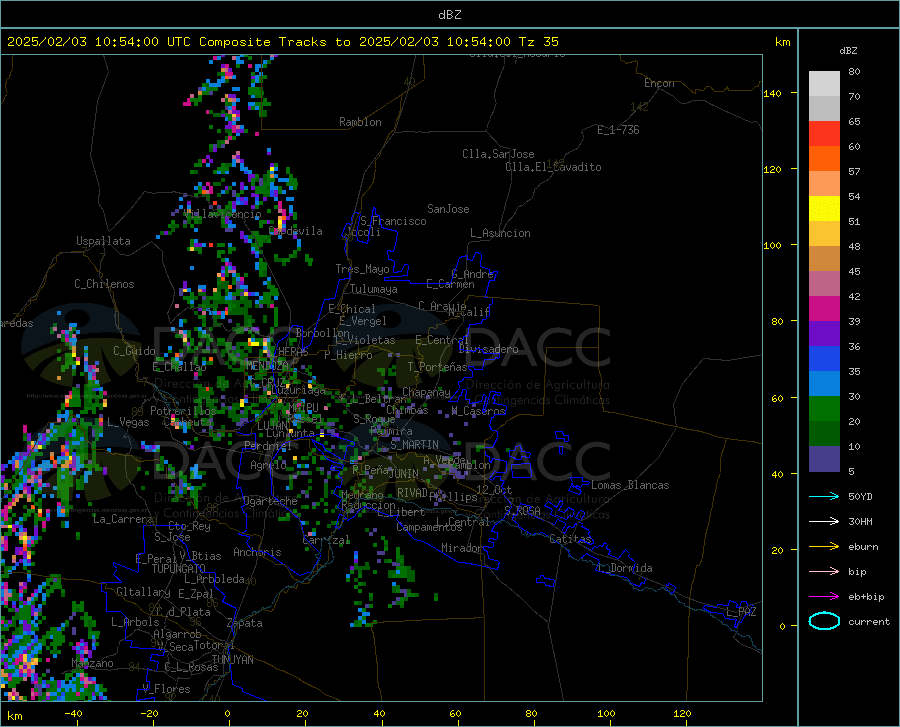Click the Clla.SanJose label
The width and height of the screenshot is (900, 727).
(498, 154)
